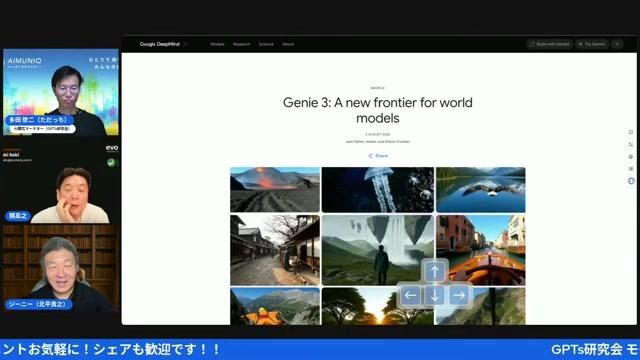Click the share icon beside Share
This screenshot has width=640, height=360.
pyautogui.click(x=370, y=156)
